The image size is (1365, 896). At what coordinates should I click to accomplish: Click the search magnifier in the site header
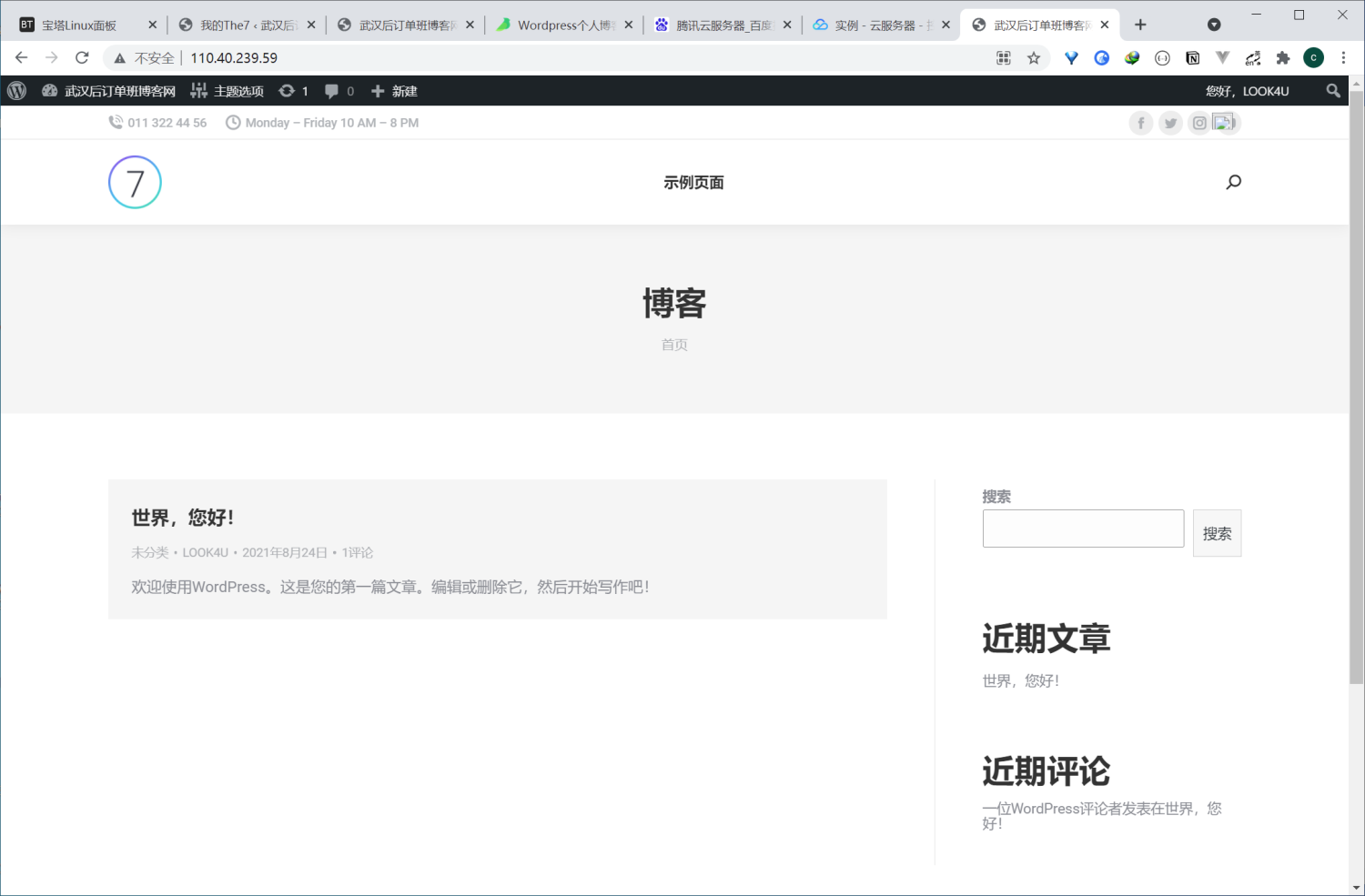(x=1233, y=182)
